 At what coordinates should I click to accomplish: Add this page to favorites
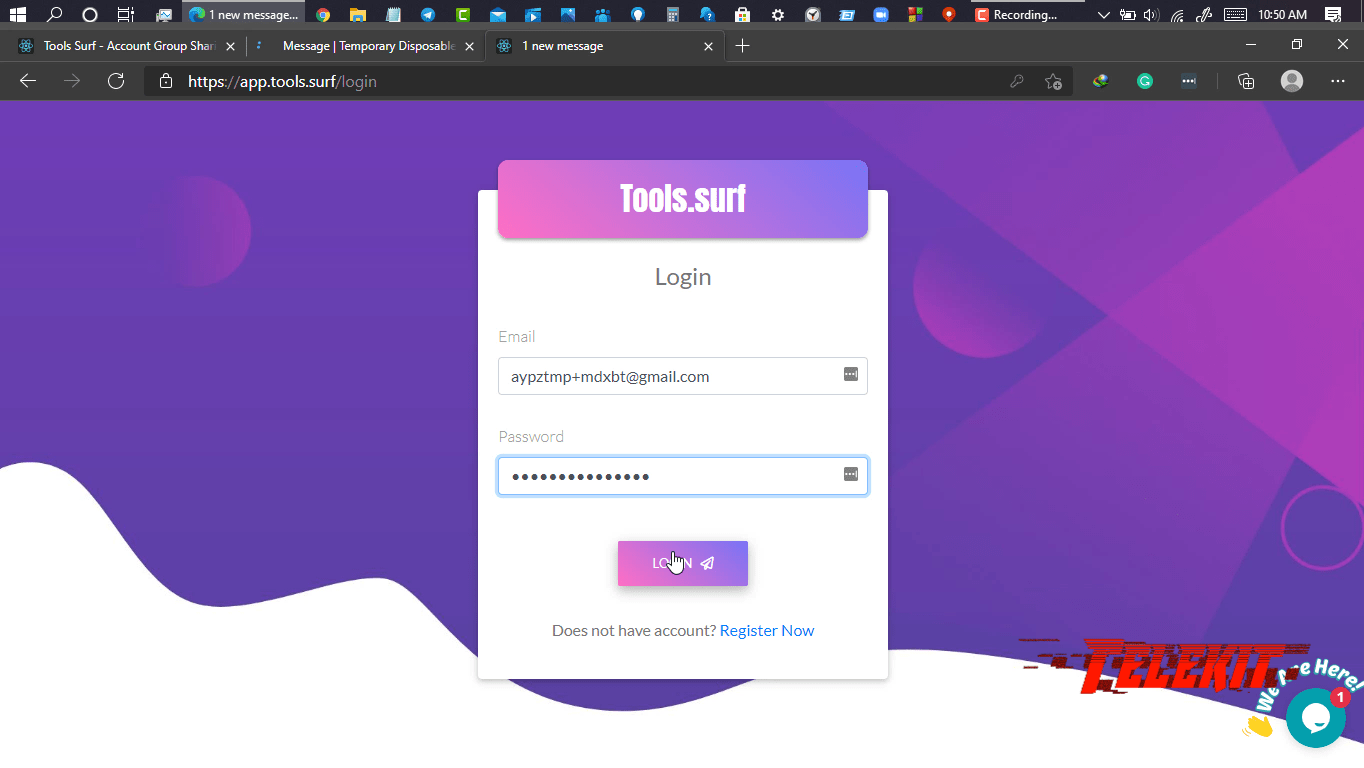(1053, 82)
